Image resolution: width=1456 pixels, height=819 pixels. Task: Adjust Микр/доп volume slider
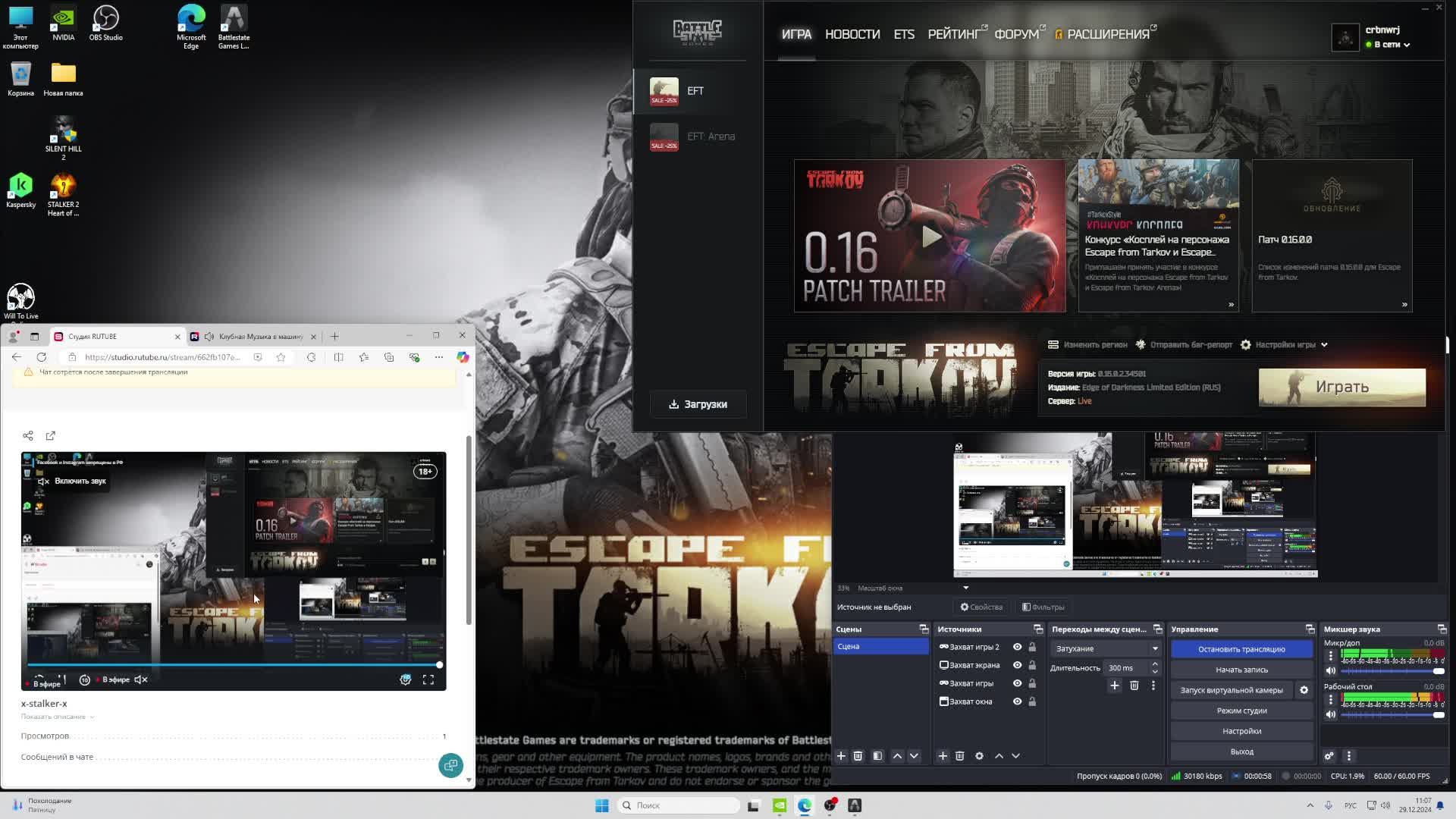pyautogui.click(x=1392, y=670)
